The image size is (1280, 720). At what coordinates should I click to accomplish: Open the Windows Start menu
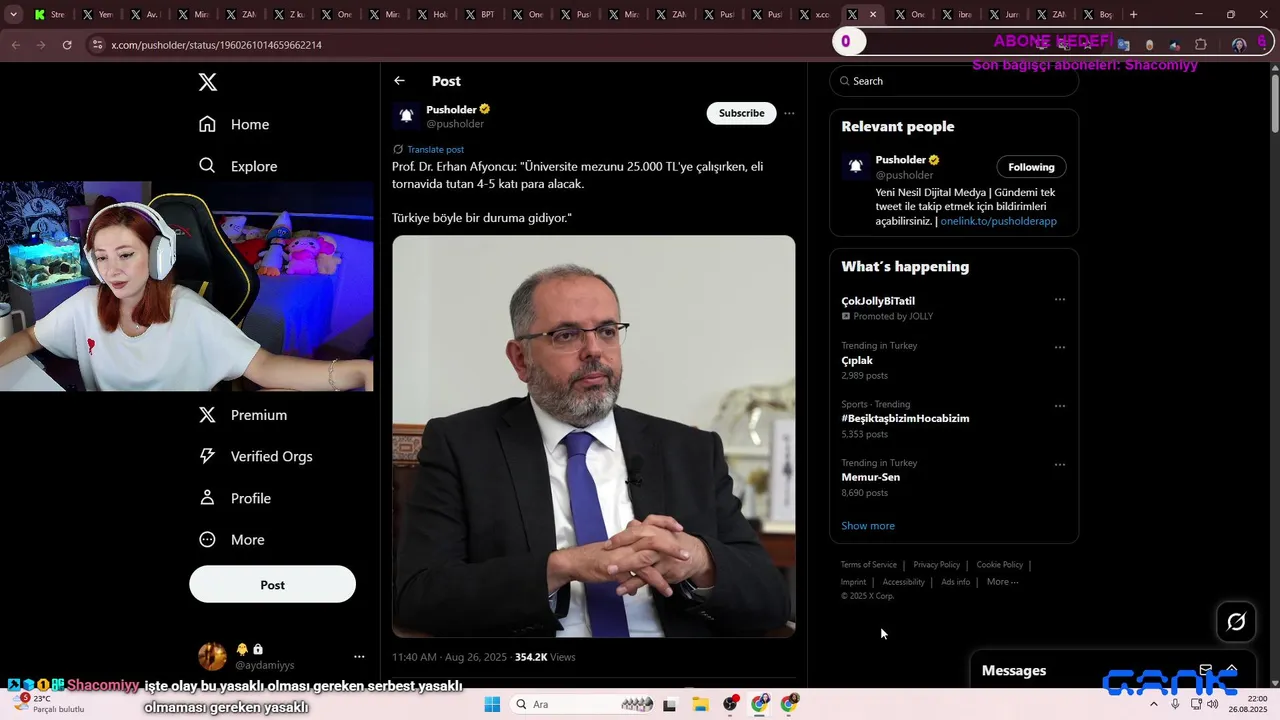pos(491,704)
